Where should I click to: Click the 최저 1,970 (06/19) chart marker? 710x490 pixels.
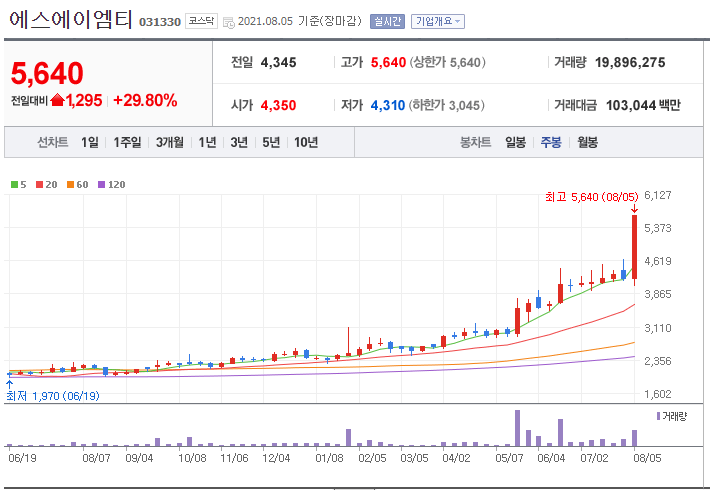coord(53,396)
